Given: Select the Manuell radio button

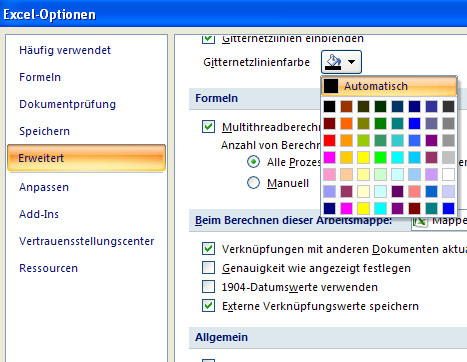Looking at the screenshot, I should coord(253,183).
